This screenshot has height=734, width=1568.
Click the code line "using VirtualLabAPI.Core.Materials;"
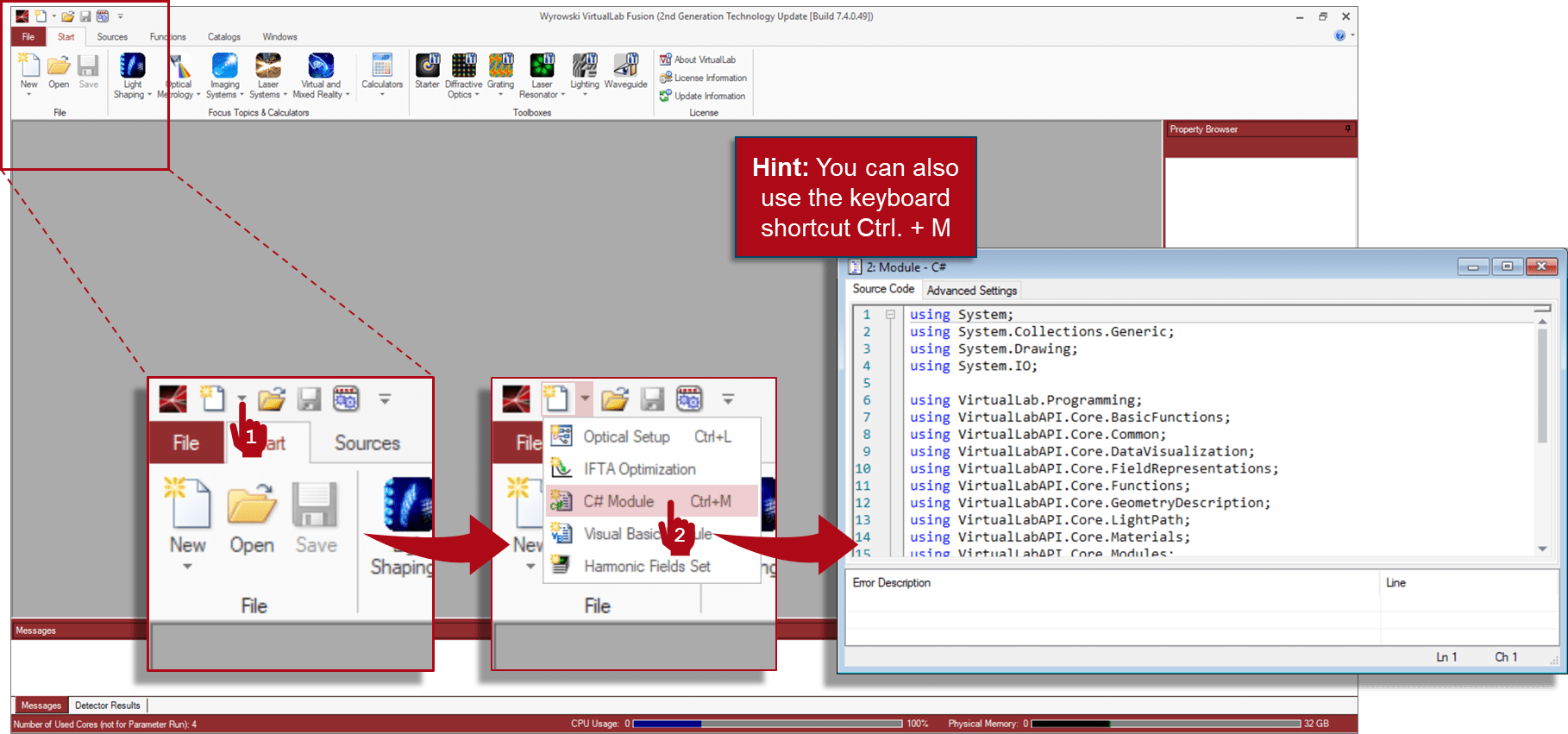point(1050,537)
